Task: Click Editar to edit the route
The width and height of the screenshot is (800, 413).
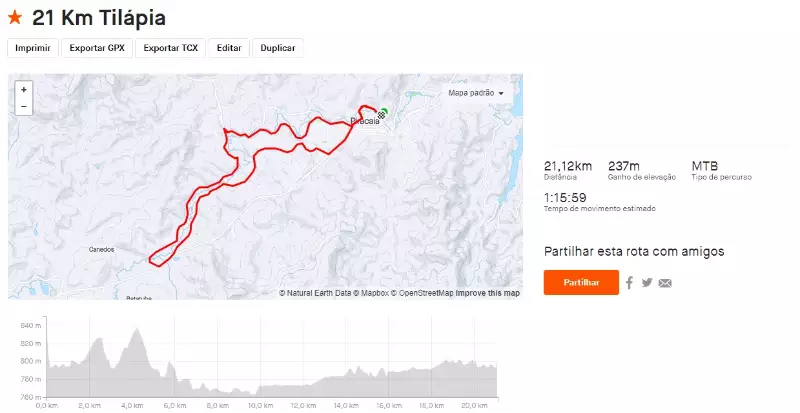Action: point(229,48)
